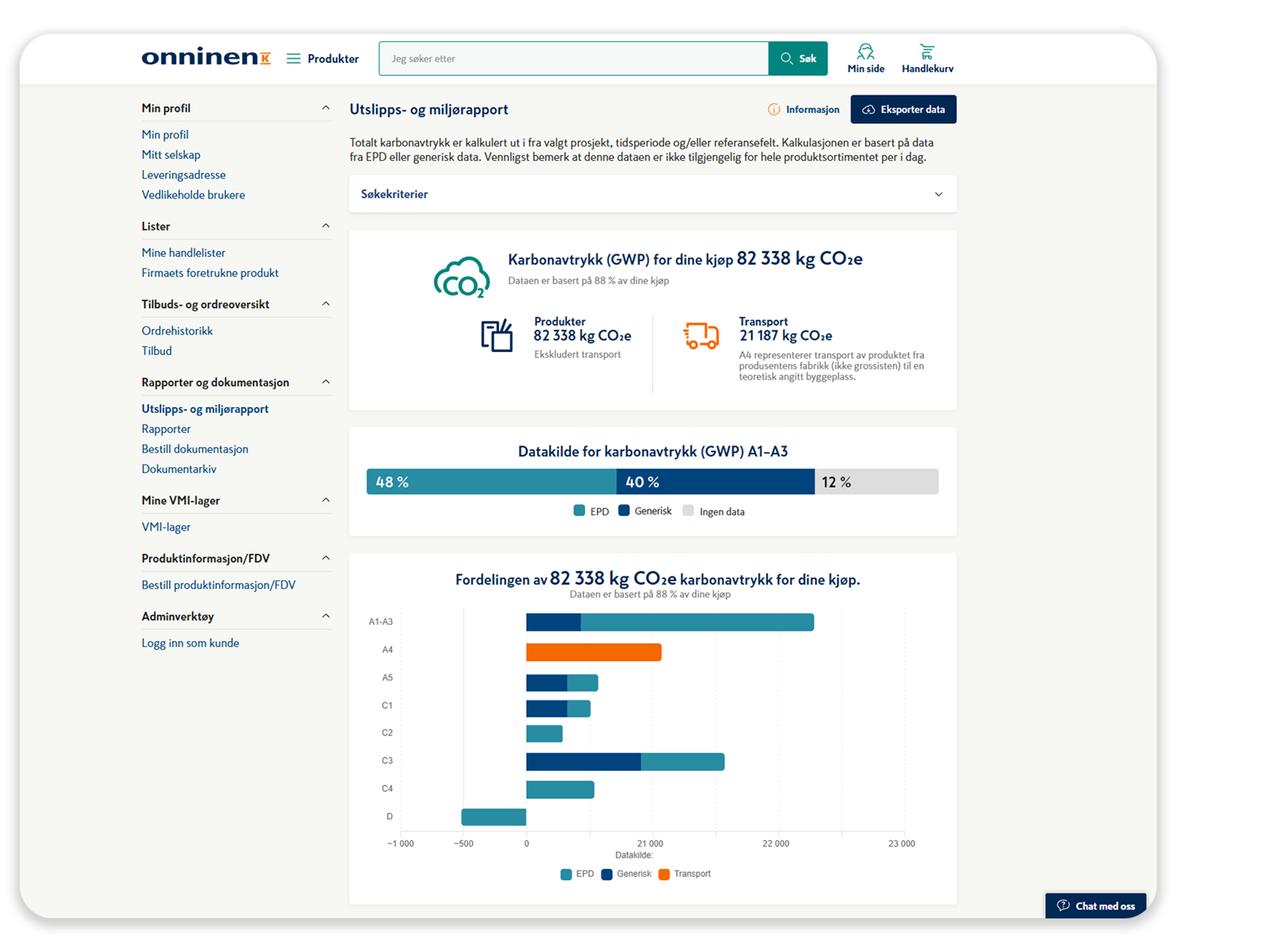
Task: Toggle Transport legend swatch below bar chart
Action: [x=665, y=874]
